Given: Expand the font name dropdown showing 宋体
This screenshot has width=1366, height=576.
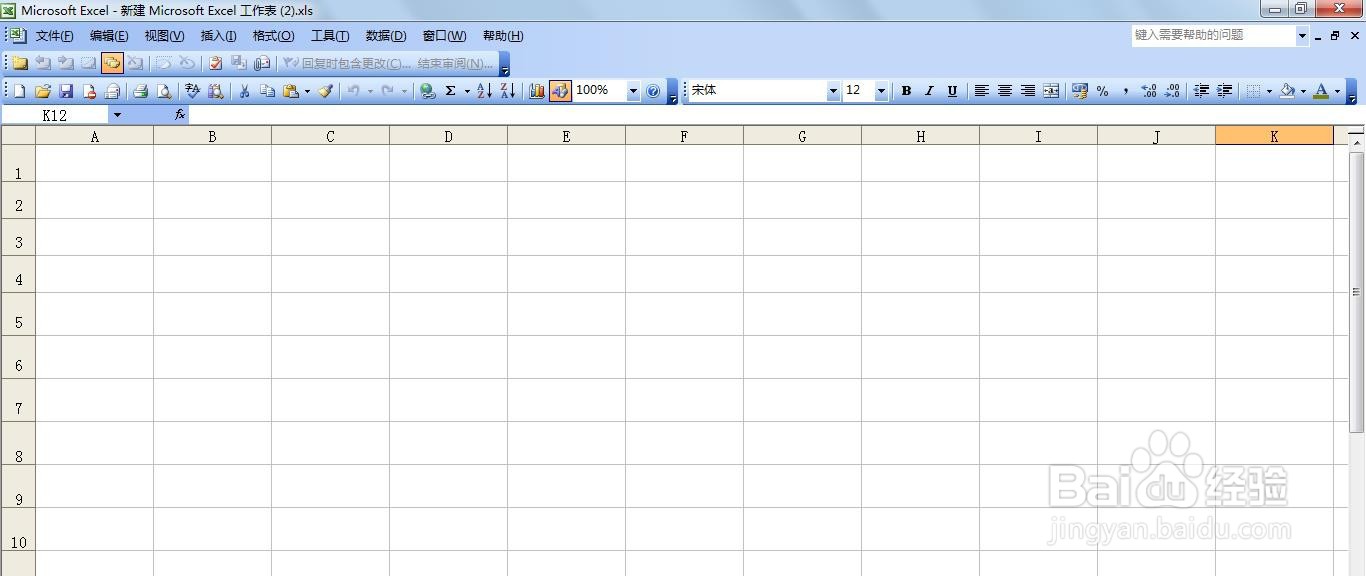Looking at the screenshot, I should [833, 91].
